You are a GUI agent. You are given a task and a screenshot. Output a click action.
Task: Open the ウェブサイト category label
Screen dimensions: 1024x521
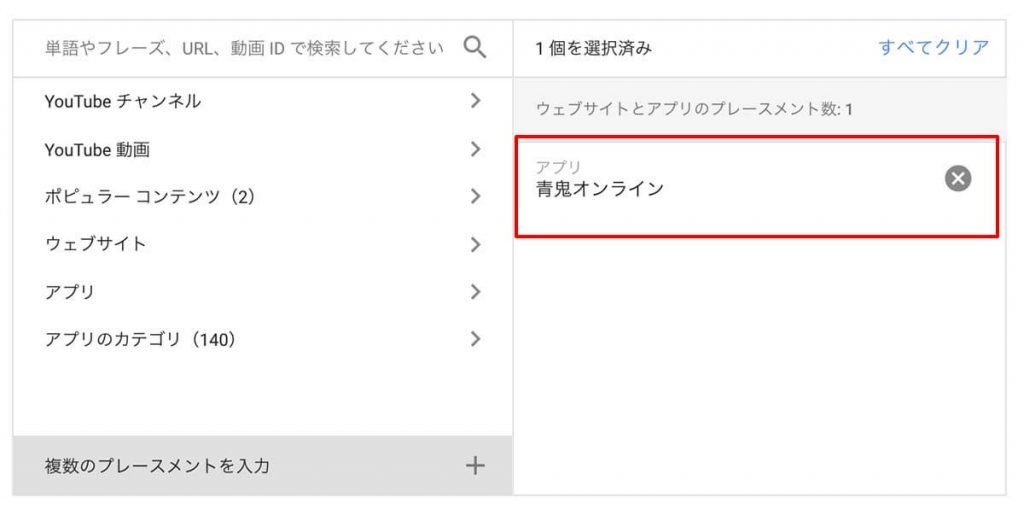coord(95,244)
